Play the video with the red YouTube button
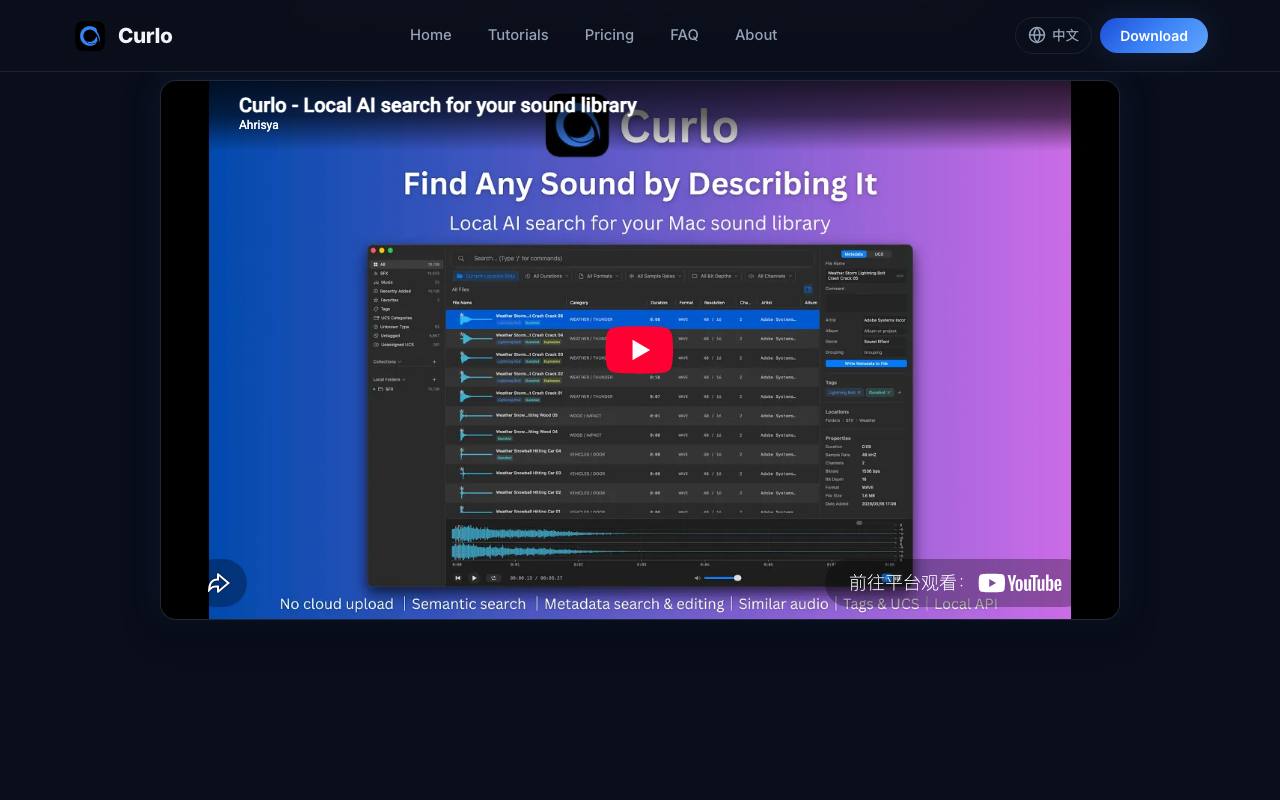 coord(640,350)
